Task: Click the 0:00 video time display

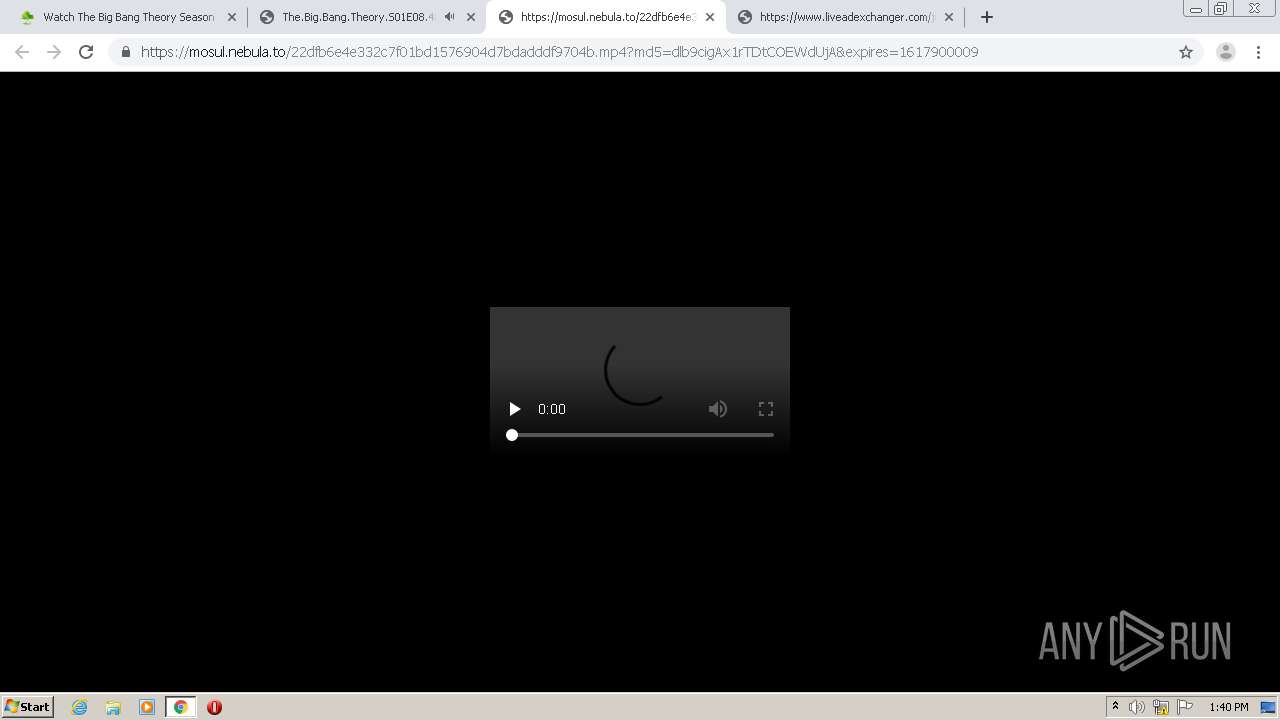Action: (x=552, y=409)
